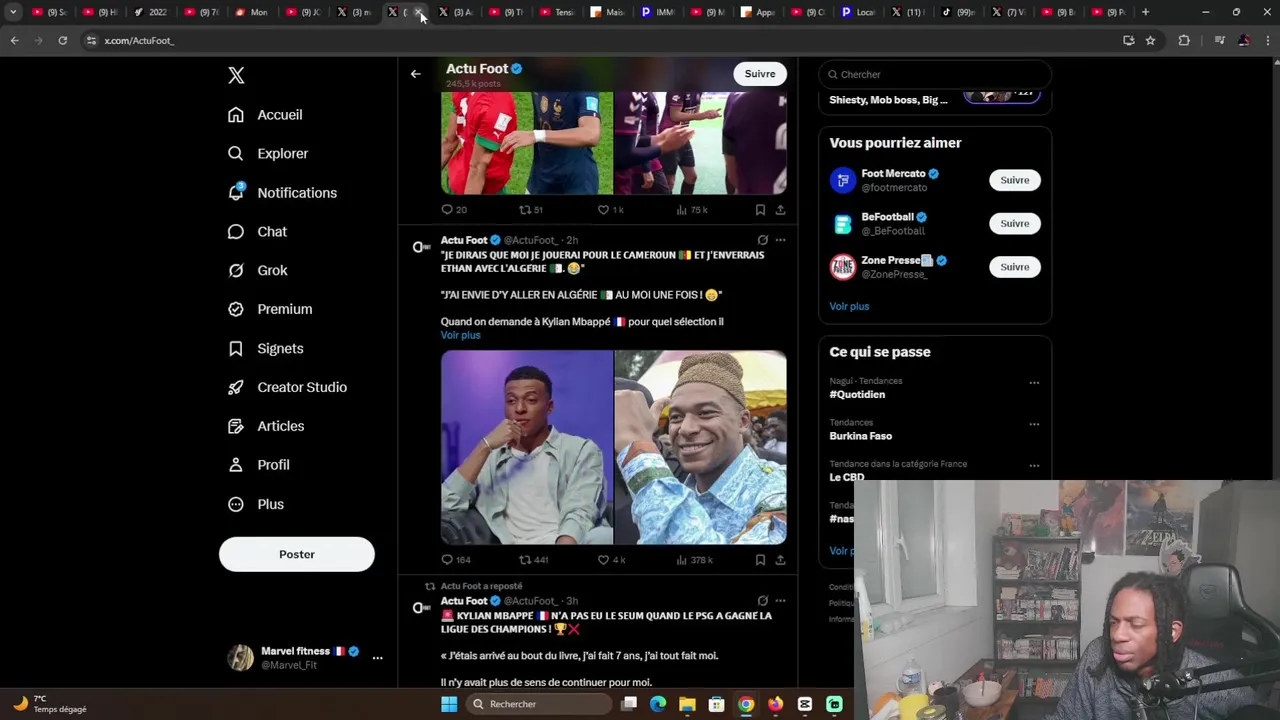Reply to the Mbappé Cameroun post with 164 replies
This screenshot has width=1280, height=720.
[455, 560]
